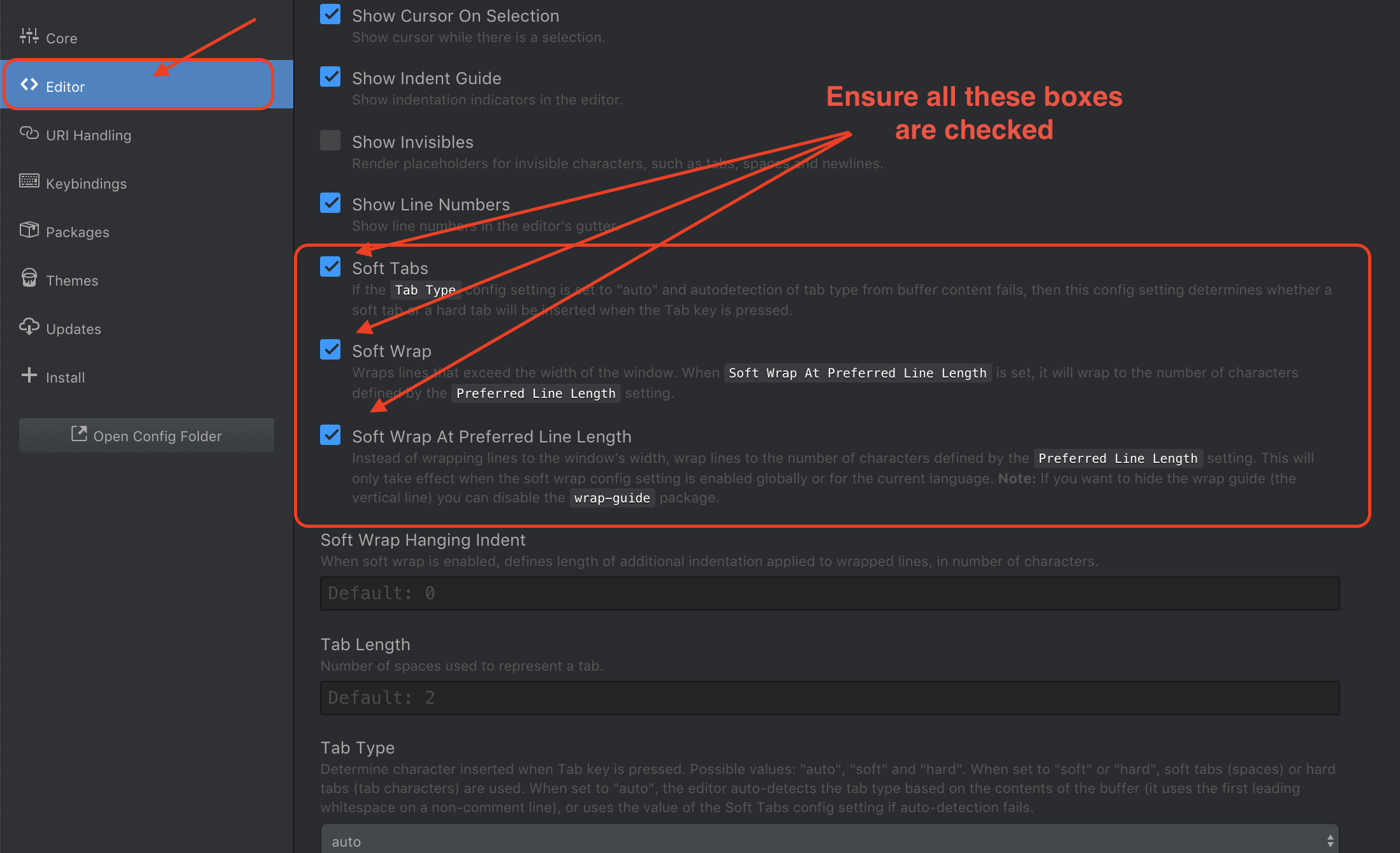The width and height of the screenshot is (1400, 853).
Task: Click the Core sliders icon
Action: (29, 36)
